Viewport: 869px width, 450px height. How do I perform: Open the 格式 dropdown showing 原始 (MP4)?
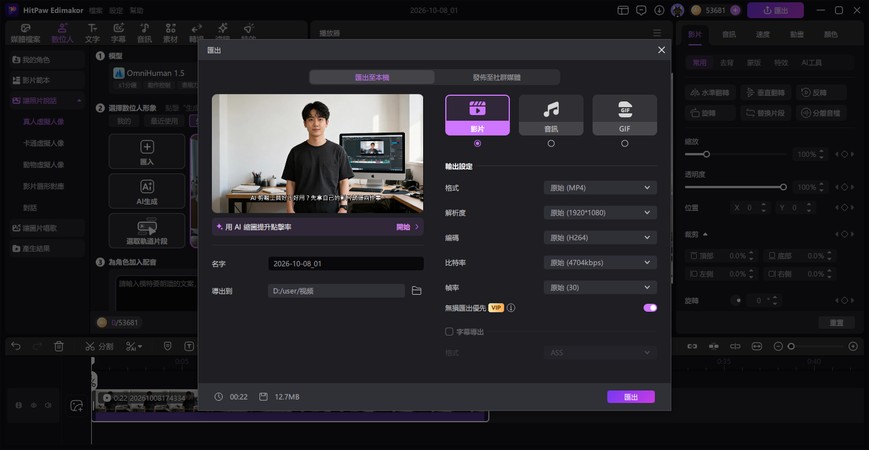[x=600, y=188]
